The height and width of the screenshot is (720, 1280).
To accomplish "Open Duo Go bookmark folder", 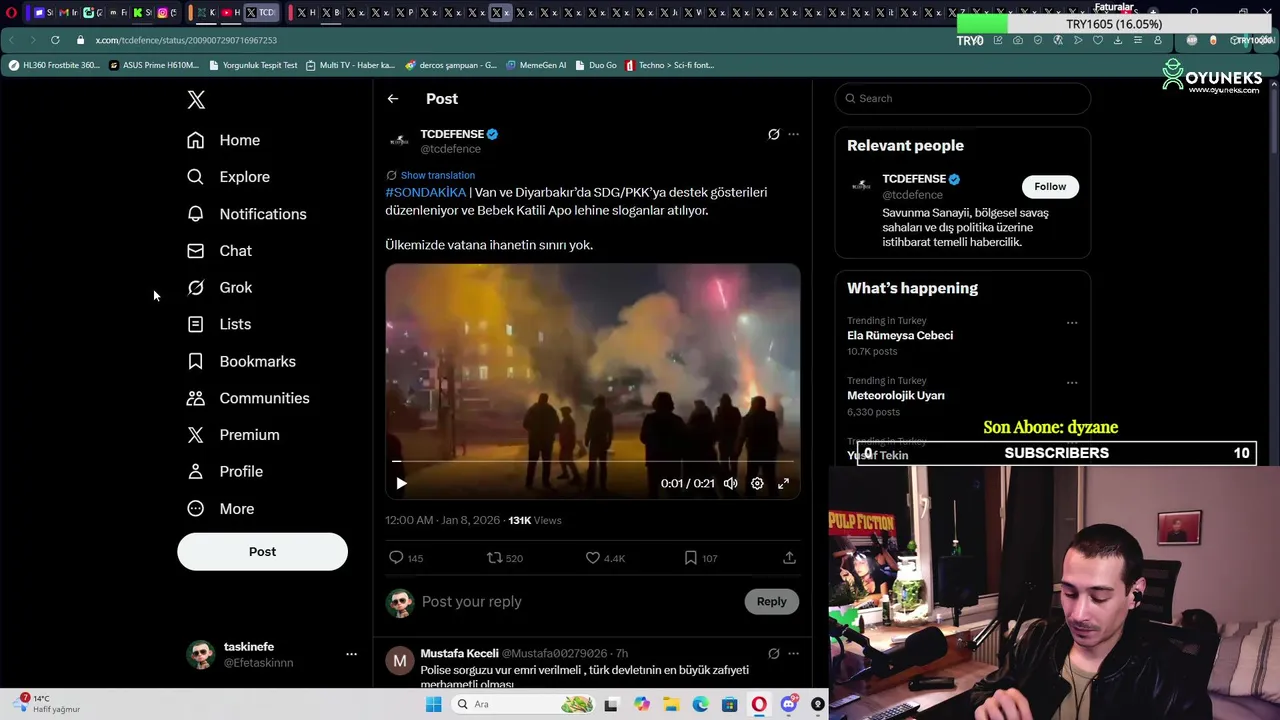I will (x=596, y=65).
